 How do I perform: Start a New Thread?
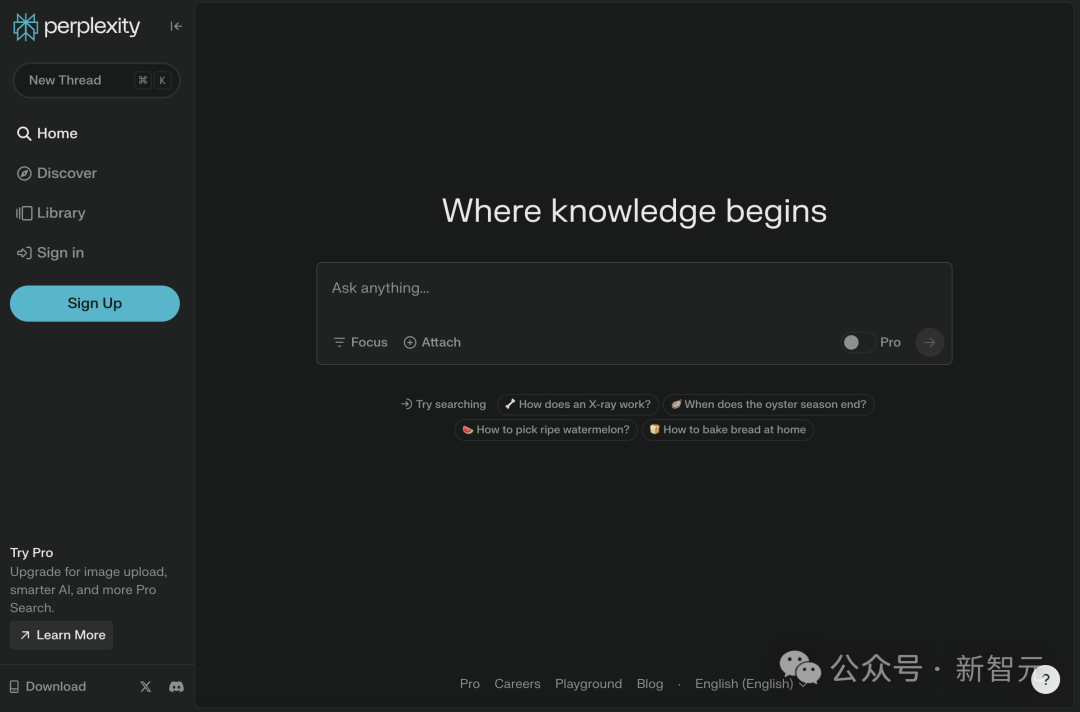[96, 81]
